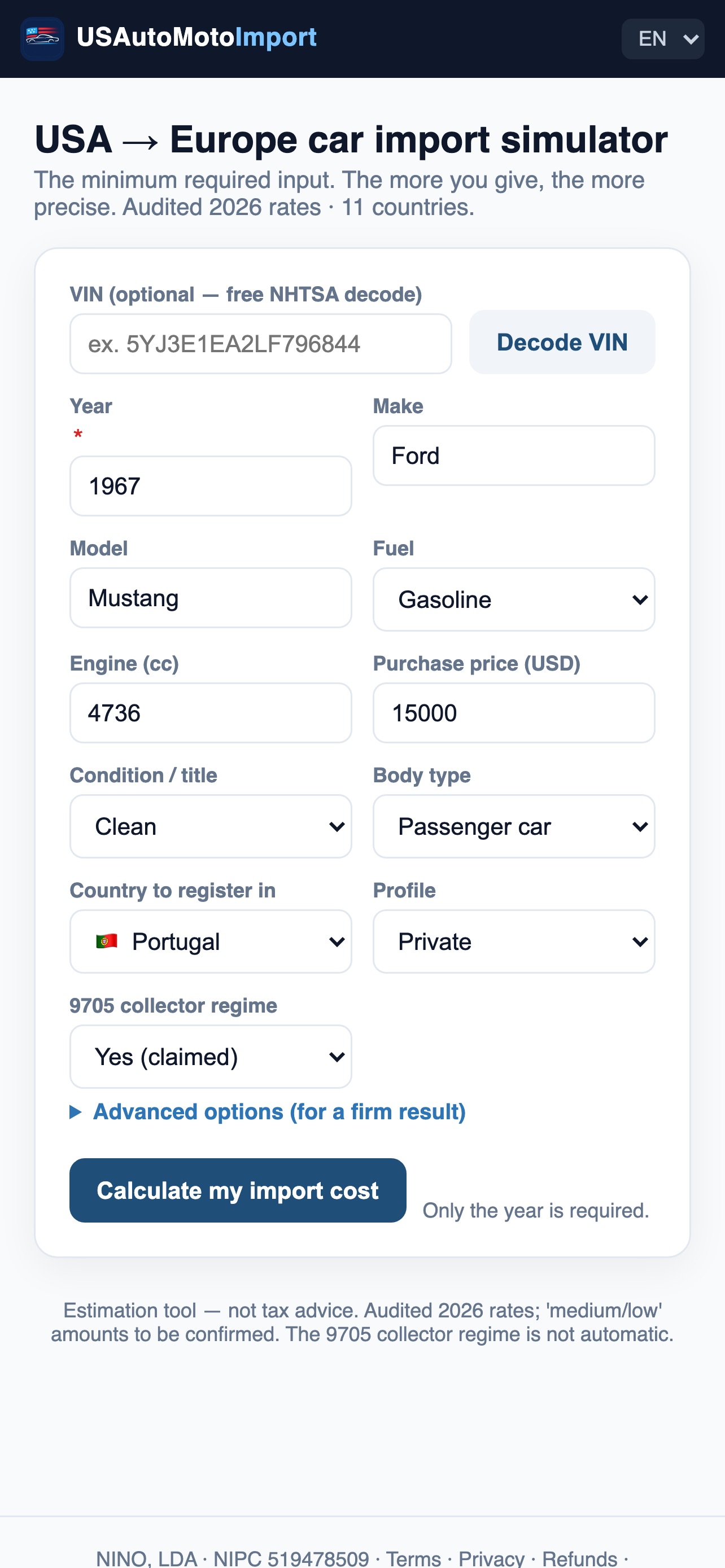This screenshot has width=725, height=1568.
Task: Click the Decode VIN button
Action: [x=562, y=342]
